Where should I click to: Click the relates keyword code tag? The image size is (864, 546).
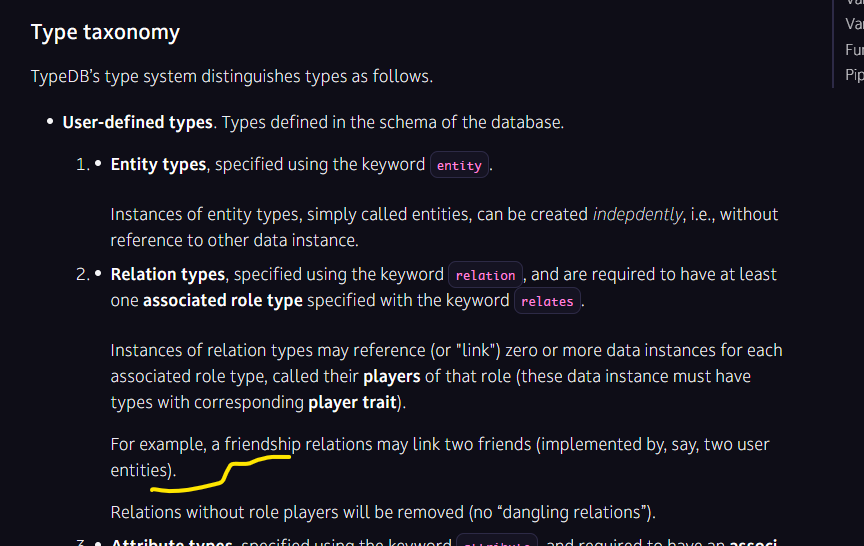(547, 301)
